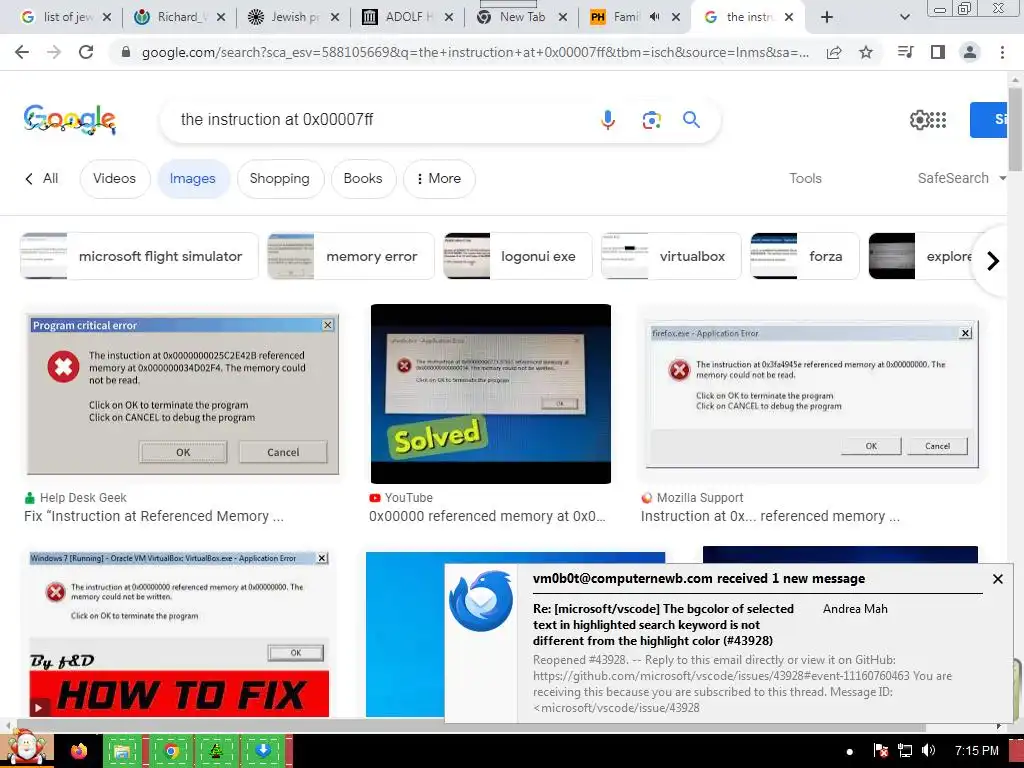The width and height of the screenshot is (1024, 768).
Task: Click the blue magnifier search icon
Action: 691,120
